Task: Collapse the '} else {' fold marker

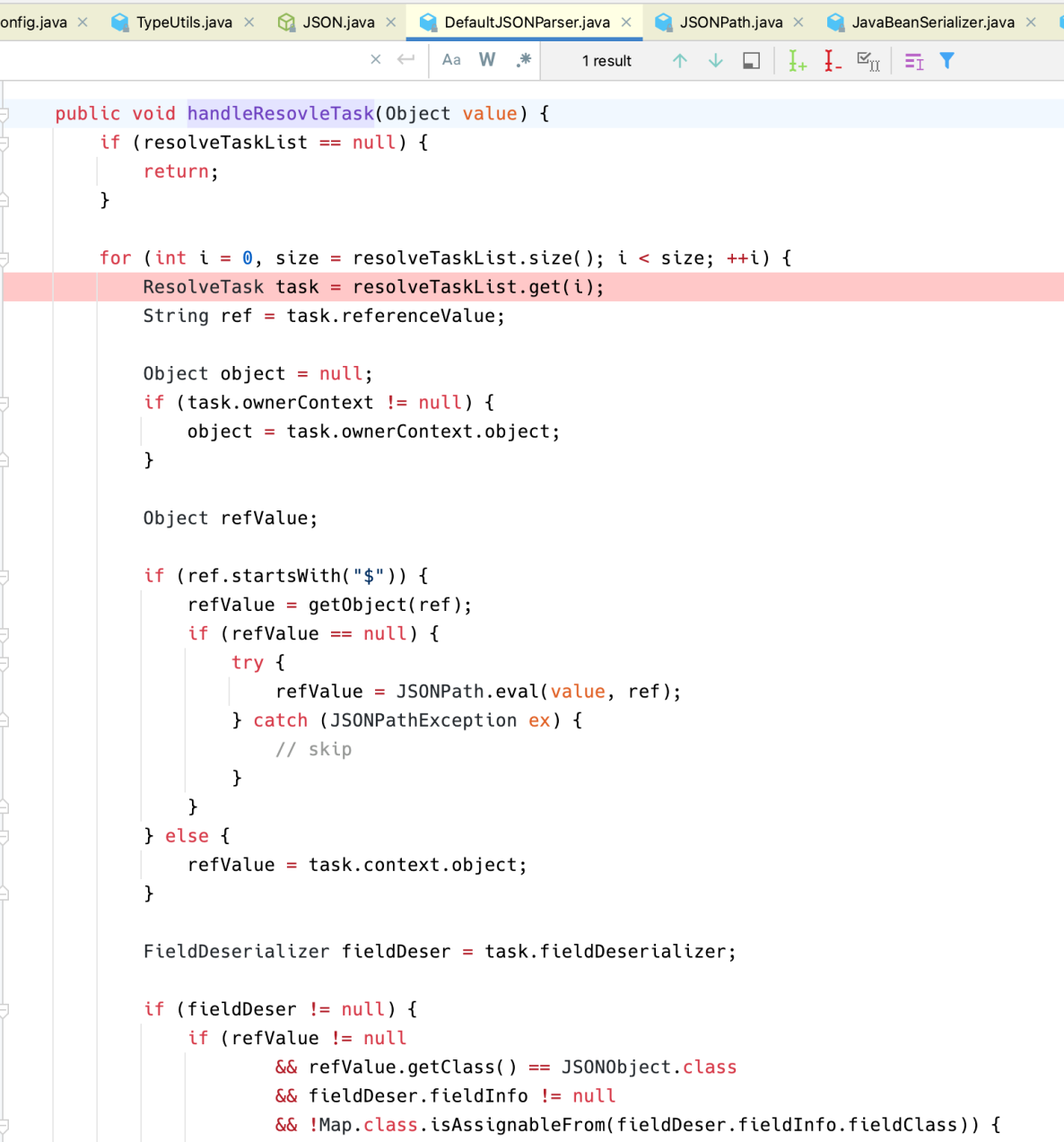Action: click(x=4, y=836)
